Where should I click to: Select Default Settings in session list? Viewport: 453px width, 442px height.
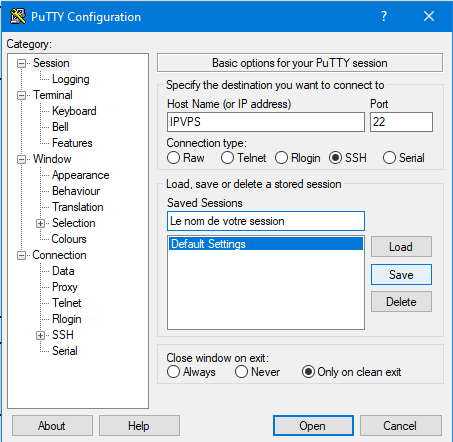pyautogui.click(x=266, y=244)
